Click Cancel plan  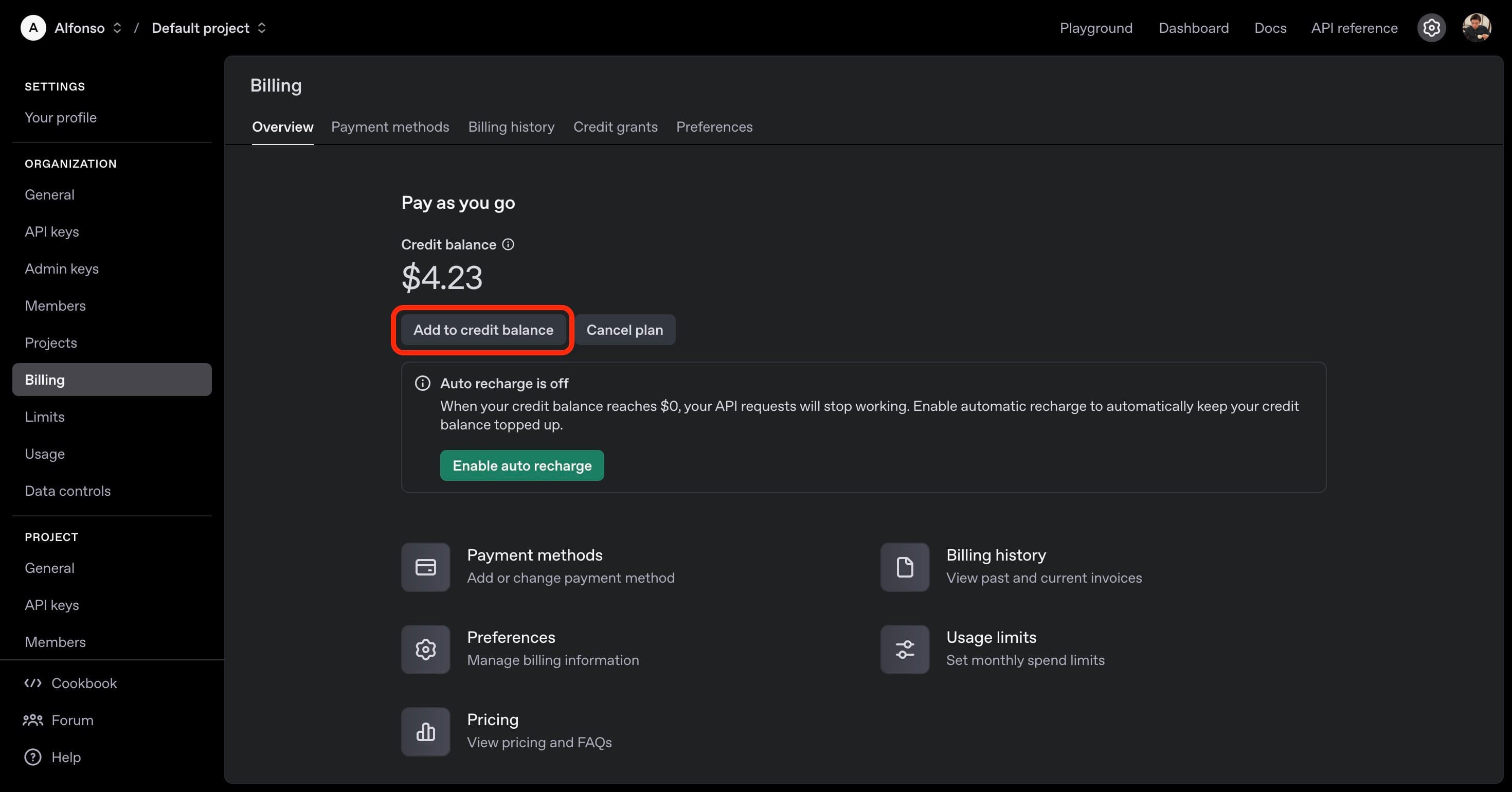[x=624, y=329]
